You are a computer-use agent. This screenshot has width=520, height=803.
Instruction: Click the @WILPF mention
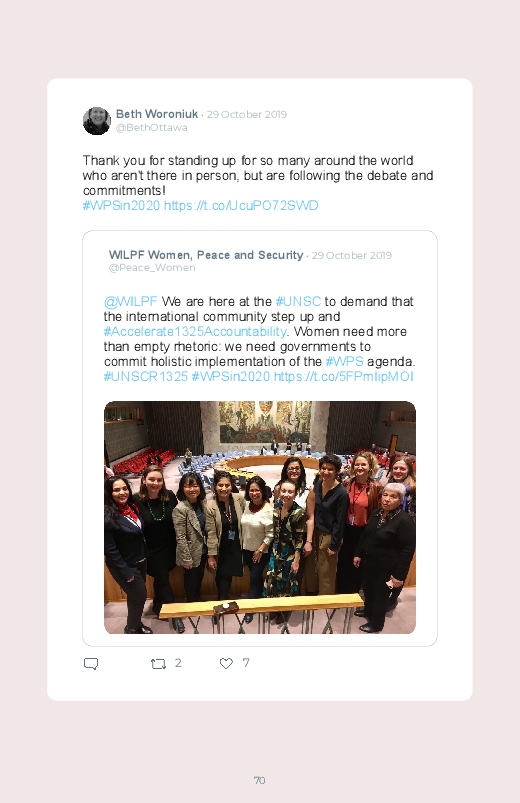pyautogui.click(x=131, y=301)
